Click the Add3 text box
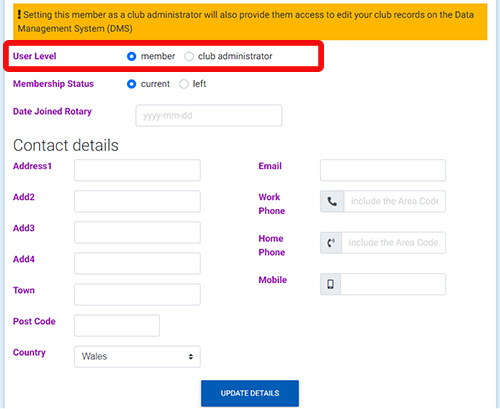Image resolution: width=500 pixels, height=409 pixels. point(137,232)
